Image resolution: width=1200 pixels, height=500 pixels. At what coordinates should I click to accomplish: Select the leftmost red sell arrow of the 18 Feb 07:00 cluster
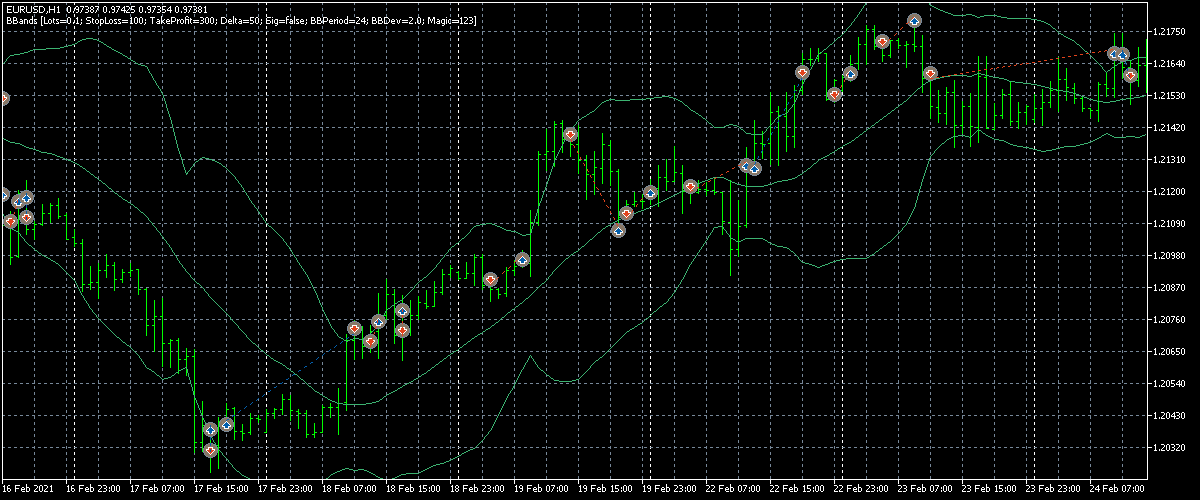coord(354,327)
